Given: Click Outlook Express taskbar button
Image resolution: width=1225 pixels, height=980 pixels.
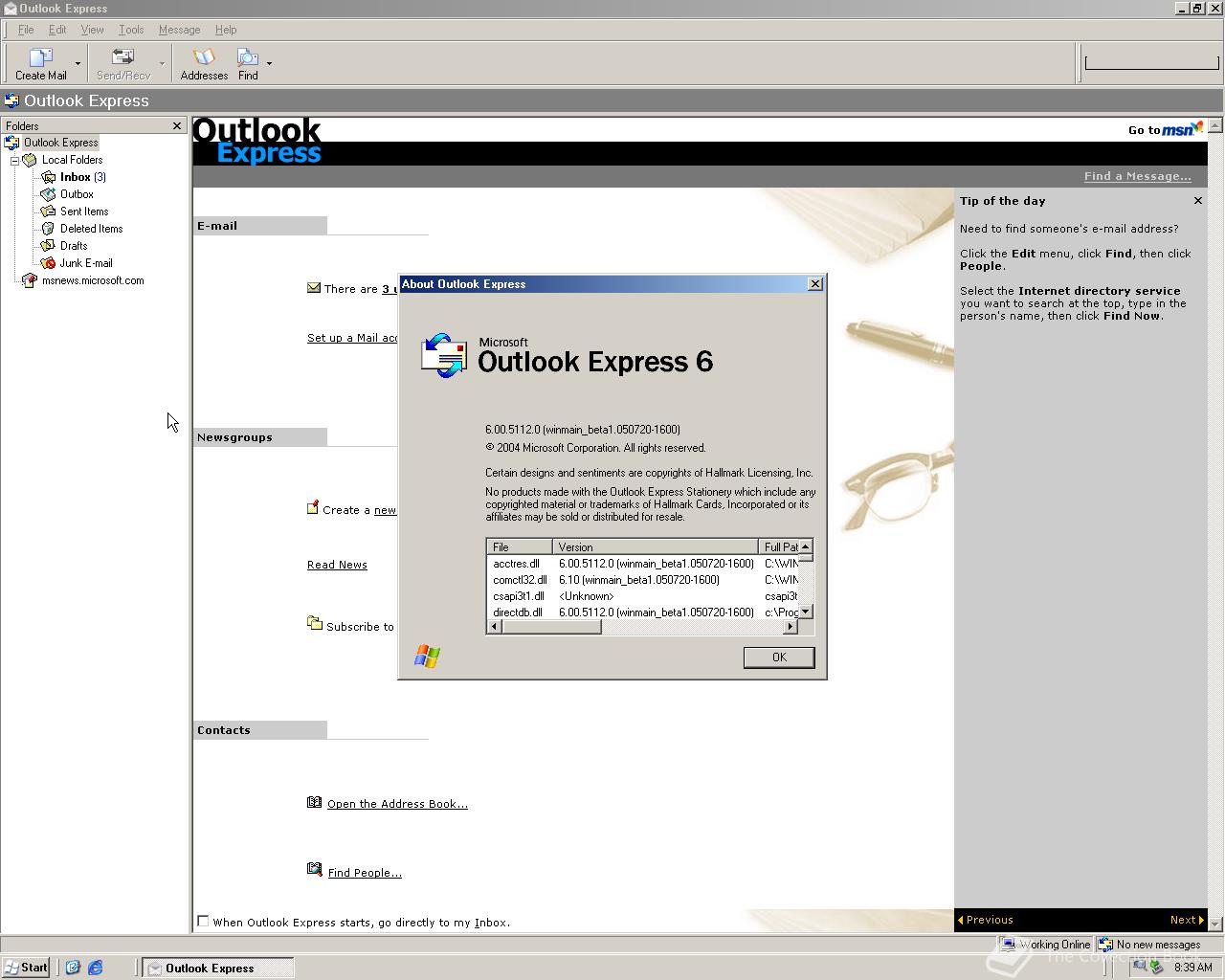Looking at the screenshot, I should click(x=218, y=969).
